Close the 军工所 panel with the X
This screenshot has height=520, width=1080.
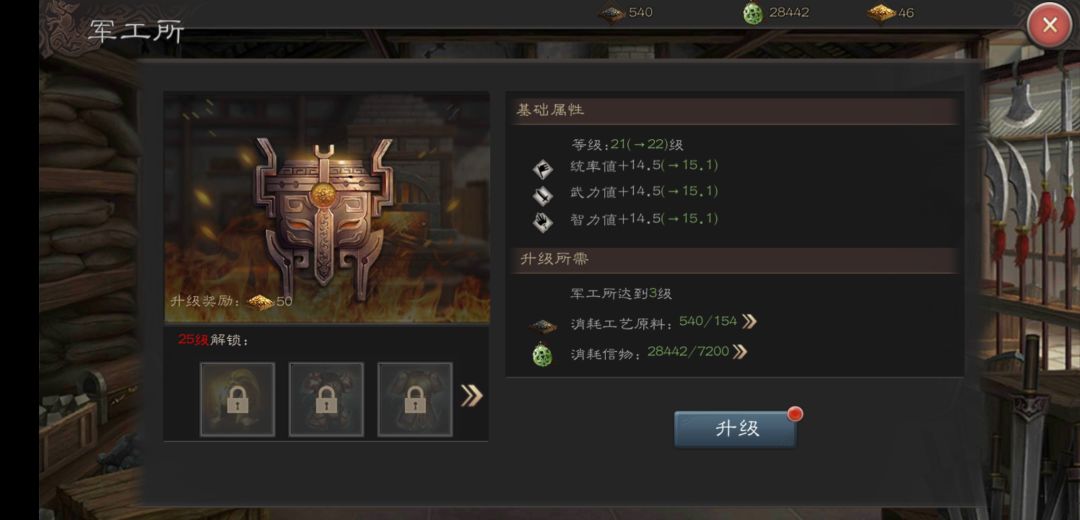click(1049, 25)
